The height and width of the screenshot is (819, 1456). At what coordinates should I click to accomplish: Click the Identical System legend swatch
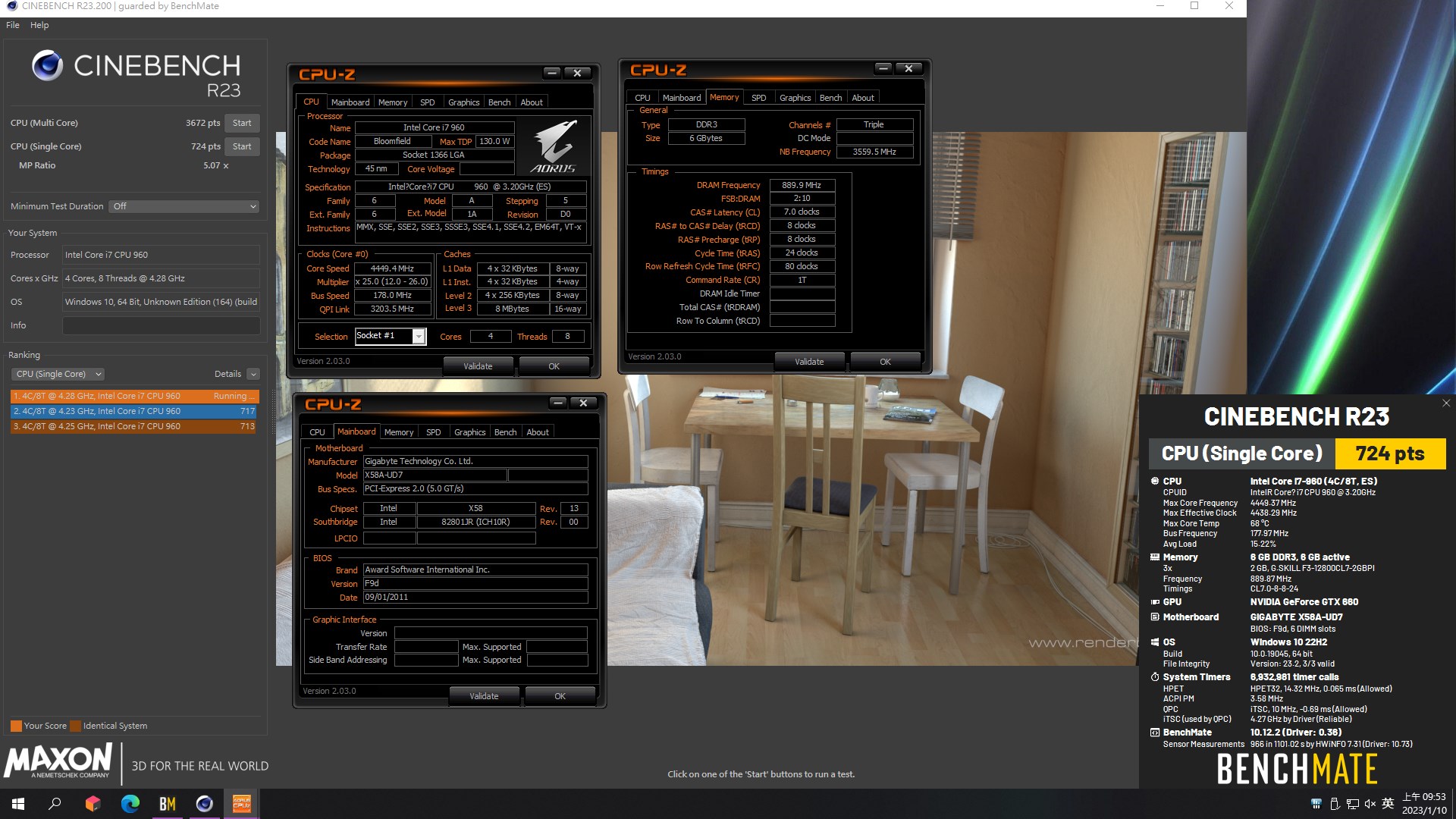click(75, 726)
